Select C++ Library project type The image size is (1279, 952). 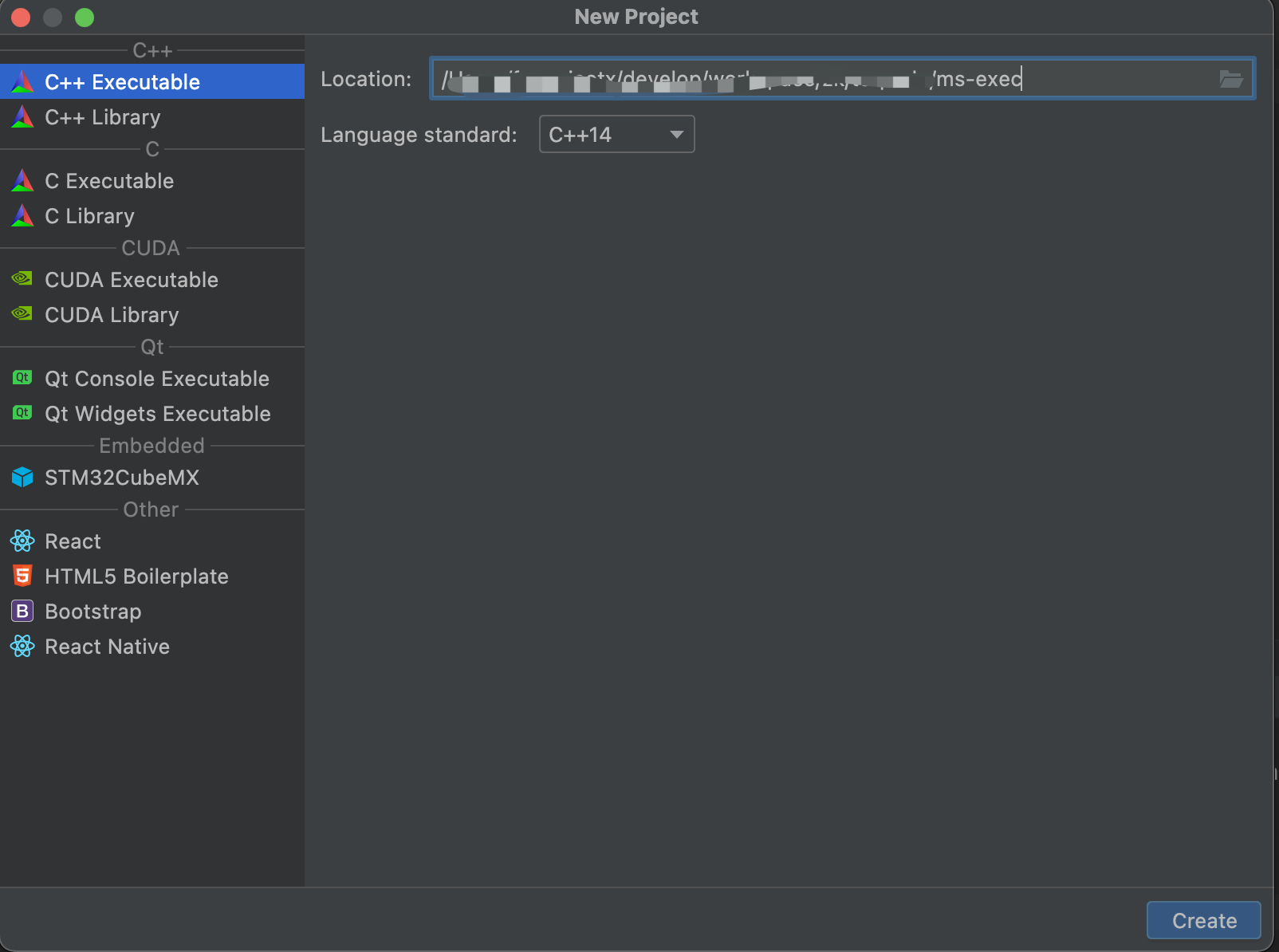click(x=152, y=116)
